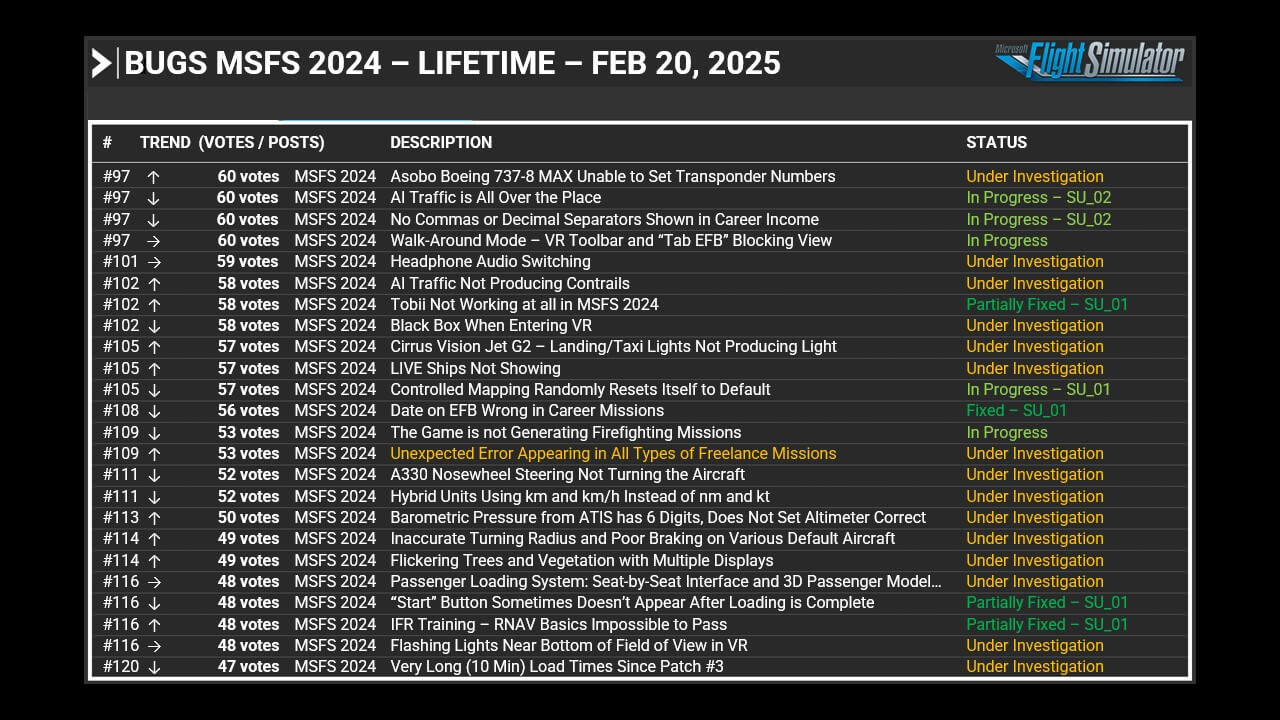Screen dimensions: 1280x720
Task: Click the trend arrow for Headphone Audio Switching
Action: [x=153, y=262]
